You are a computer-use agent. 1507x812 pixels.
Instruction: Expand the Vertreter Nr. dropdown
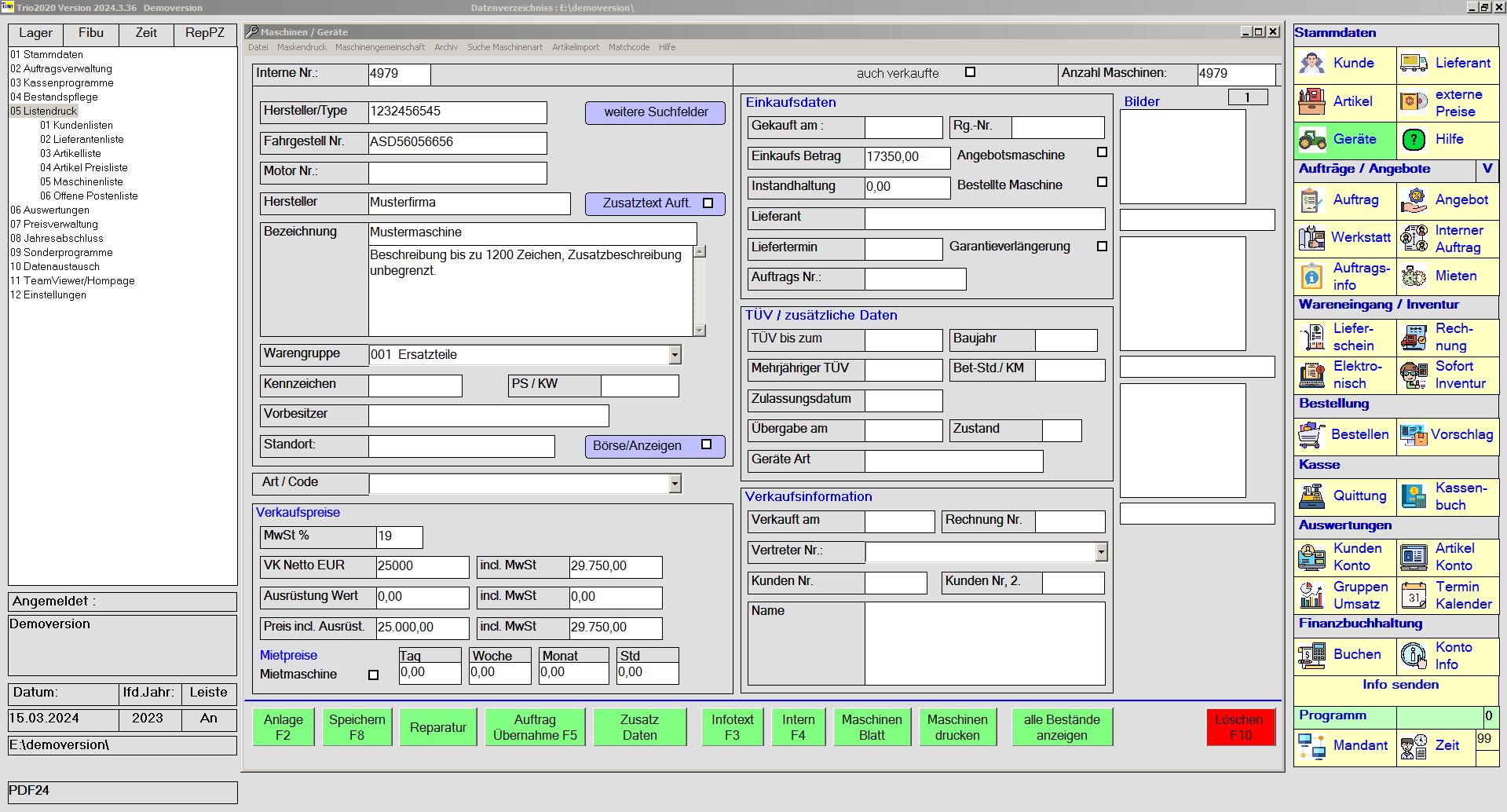tap(1101, 552)
